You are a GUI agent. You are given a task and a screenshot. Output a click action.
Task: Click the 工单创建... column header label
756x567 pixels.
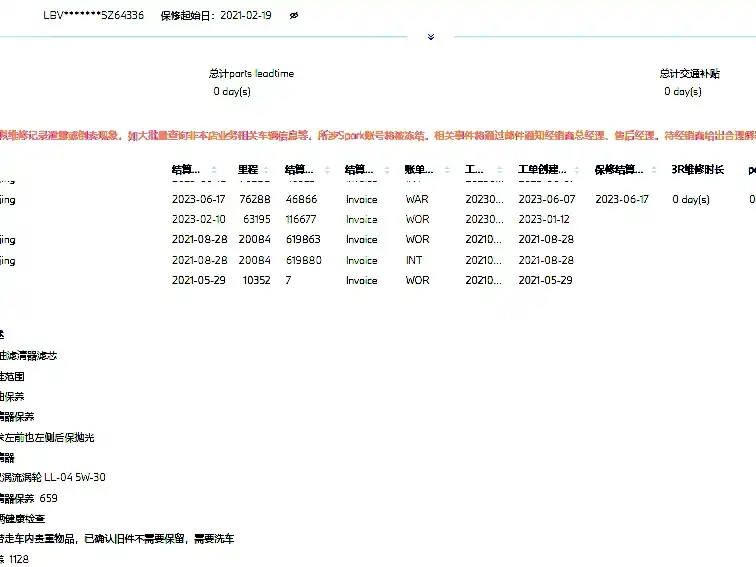(x=542, y=170)
